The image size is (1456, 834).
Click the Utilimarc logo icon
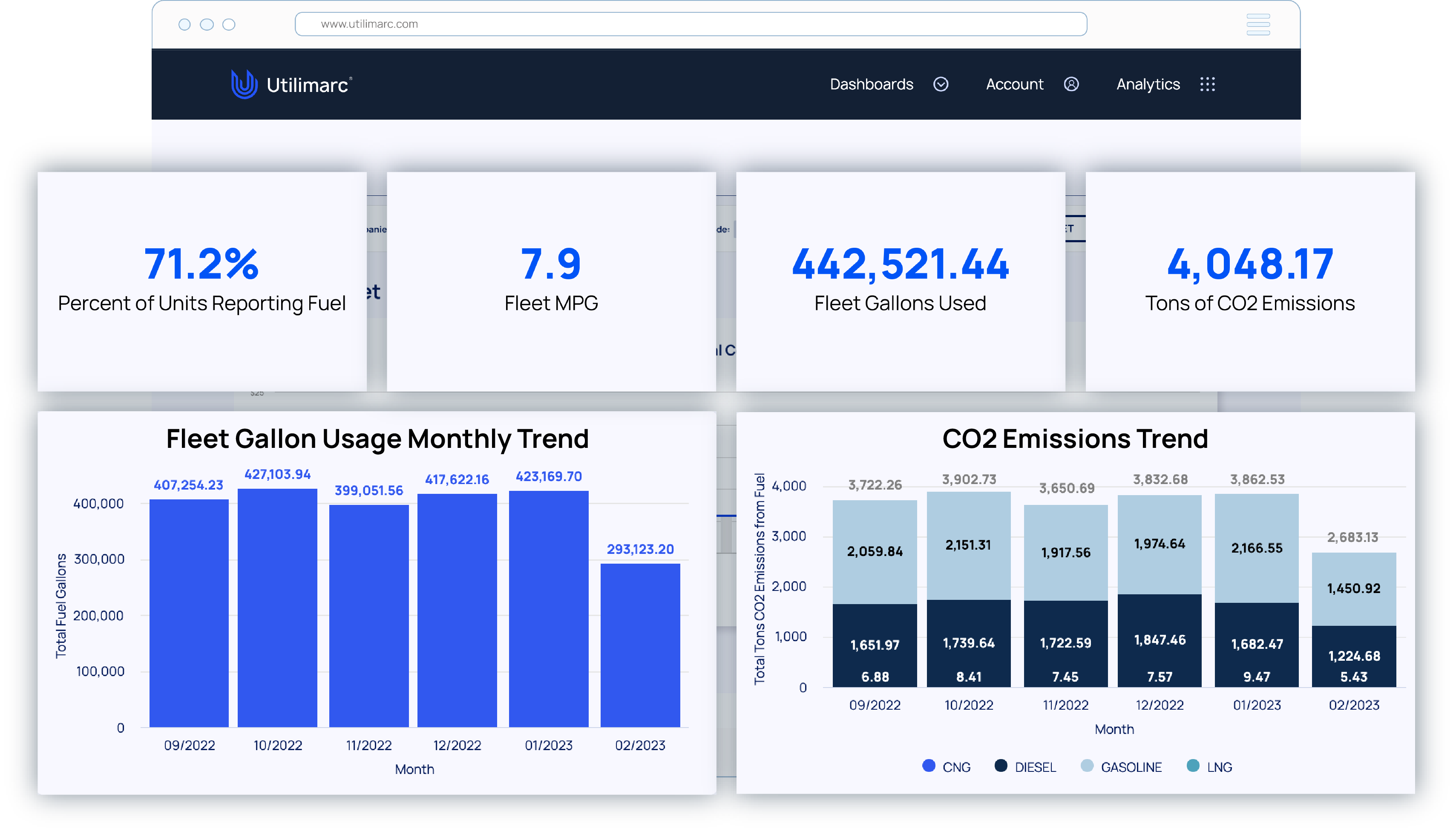[244, 84]
